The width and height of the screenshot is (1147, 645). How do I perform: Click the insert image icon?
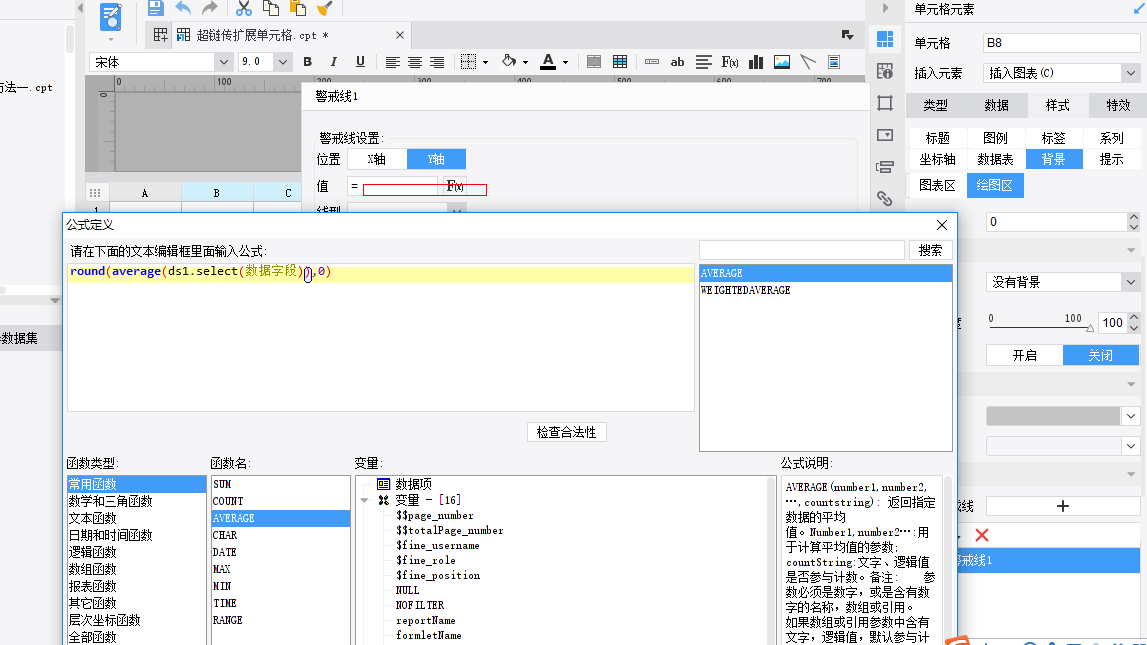(x=782, y=62)
